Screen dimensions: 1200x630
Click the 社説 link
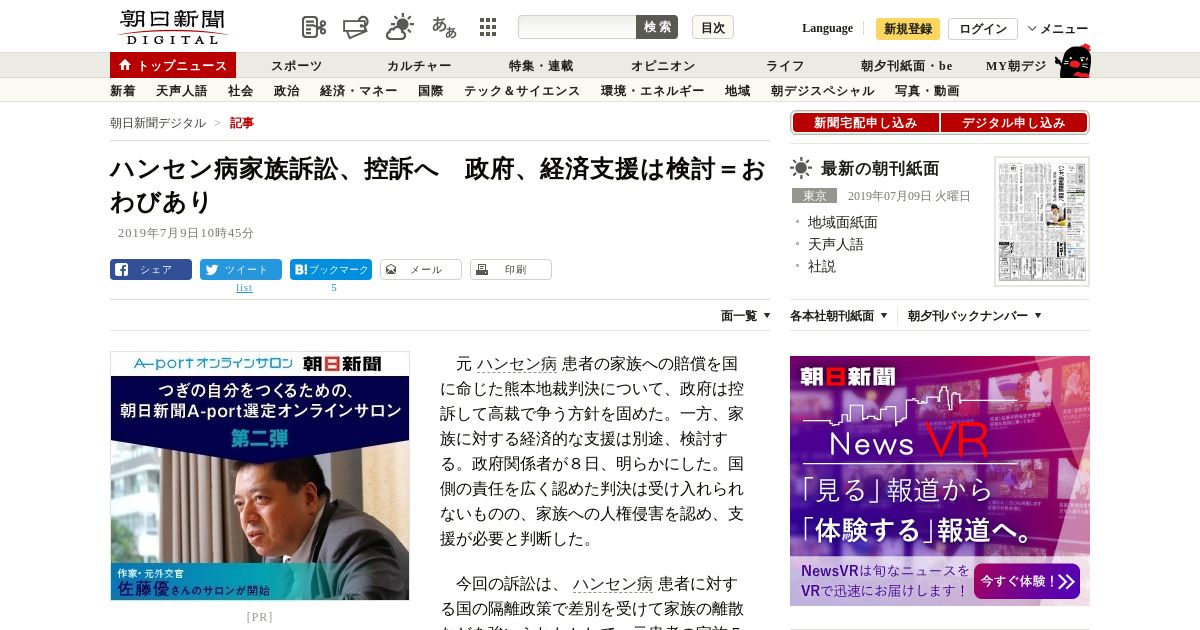click(822, 266)
